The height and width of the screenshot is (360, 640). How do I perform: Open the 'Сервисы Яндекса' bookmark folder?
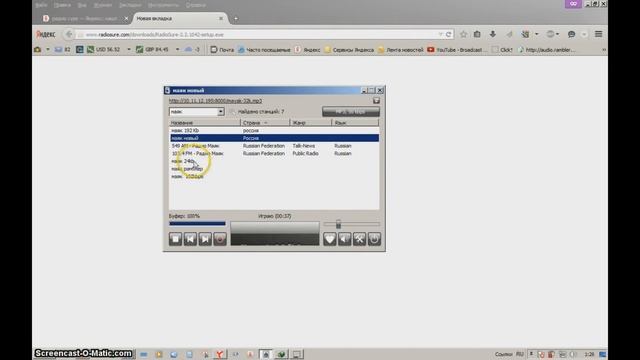click(349, 49)
